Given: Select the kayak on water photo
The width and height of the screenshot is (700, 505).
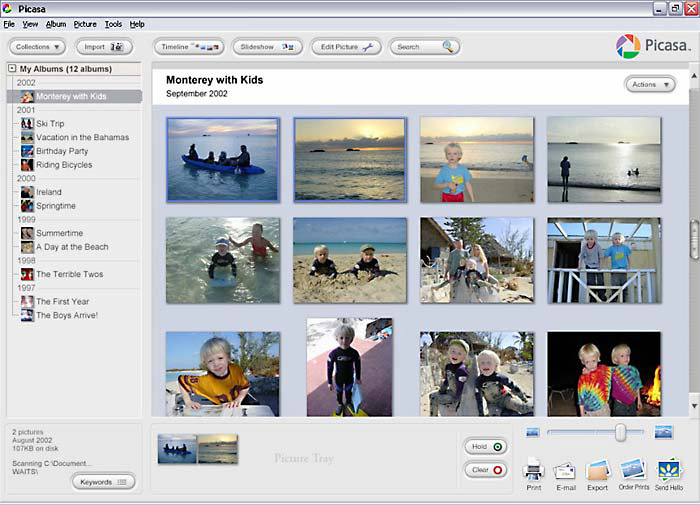Looking at the screenshot, I should coord(223,160).
